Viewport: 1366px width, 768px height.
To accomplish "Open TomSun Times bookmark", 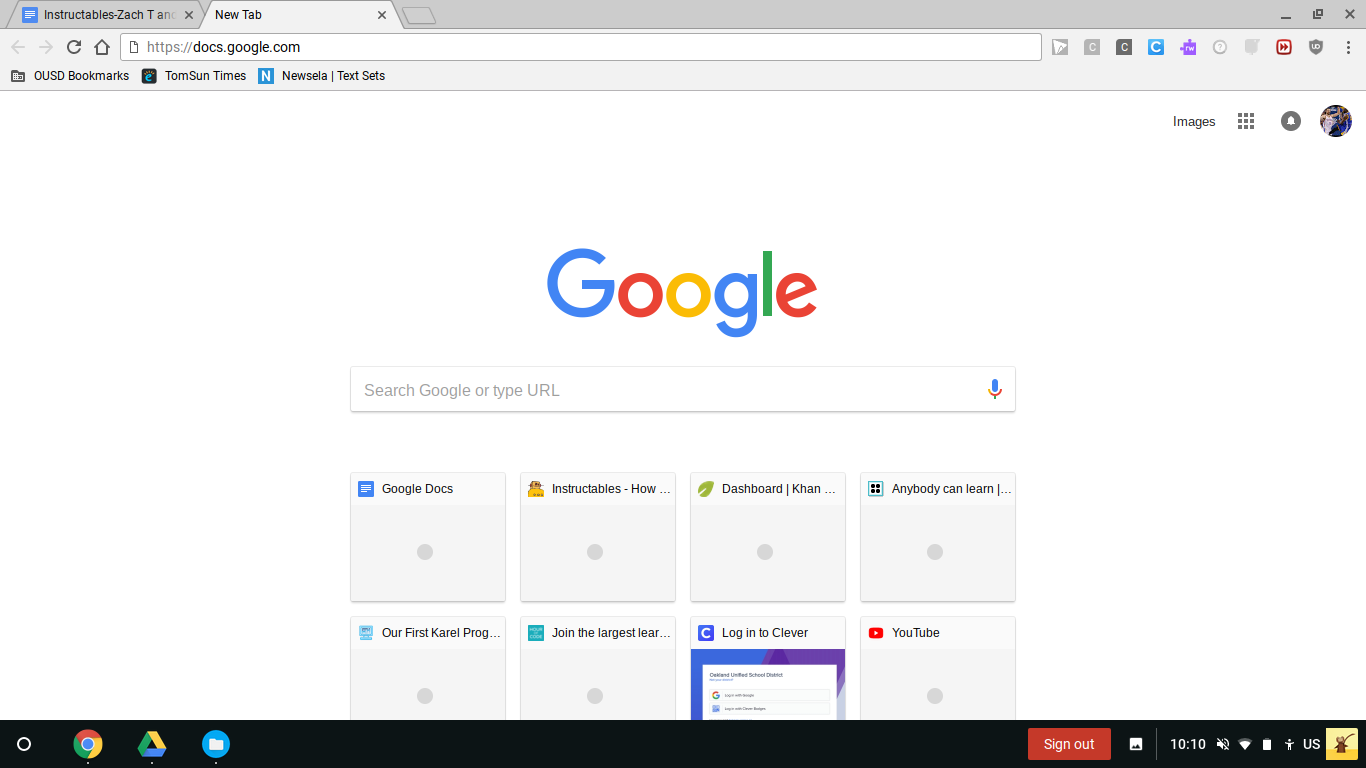I will 194,76.
